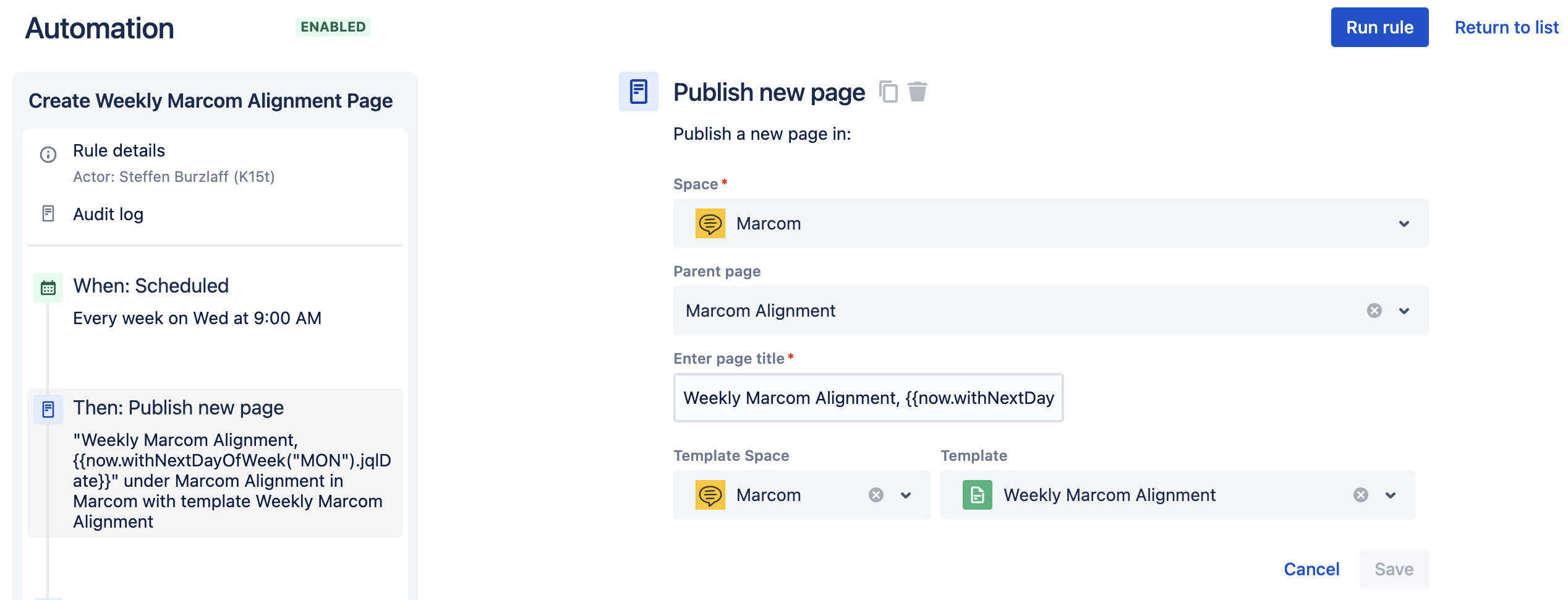Image resolution: width=1568 pixels, height=600 pixels.
Task: Expand the Template dropdown chevron
Action: tap(1391, 495)
